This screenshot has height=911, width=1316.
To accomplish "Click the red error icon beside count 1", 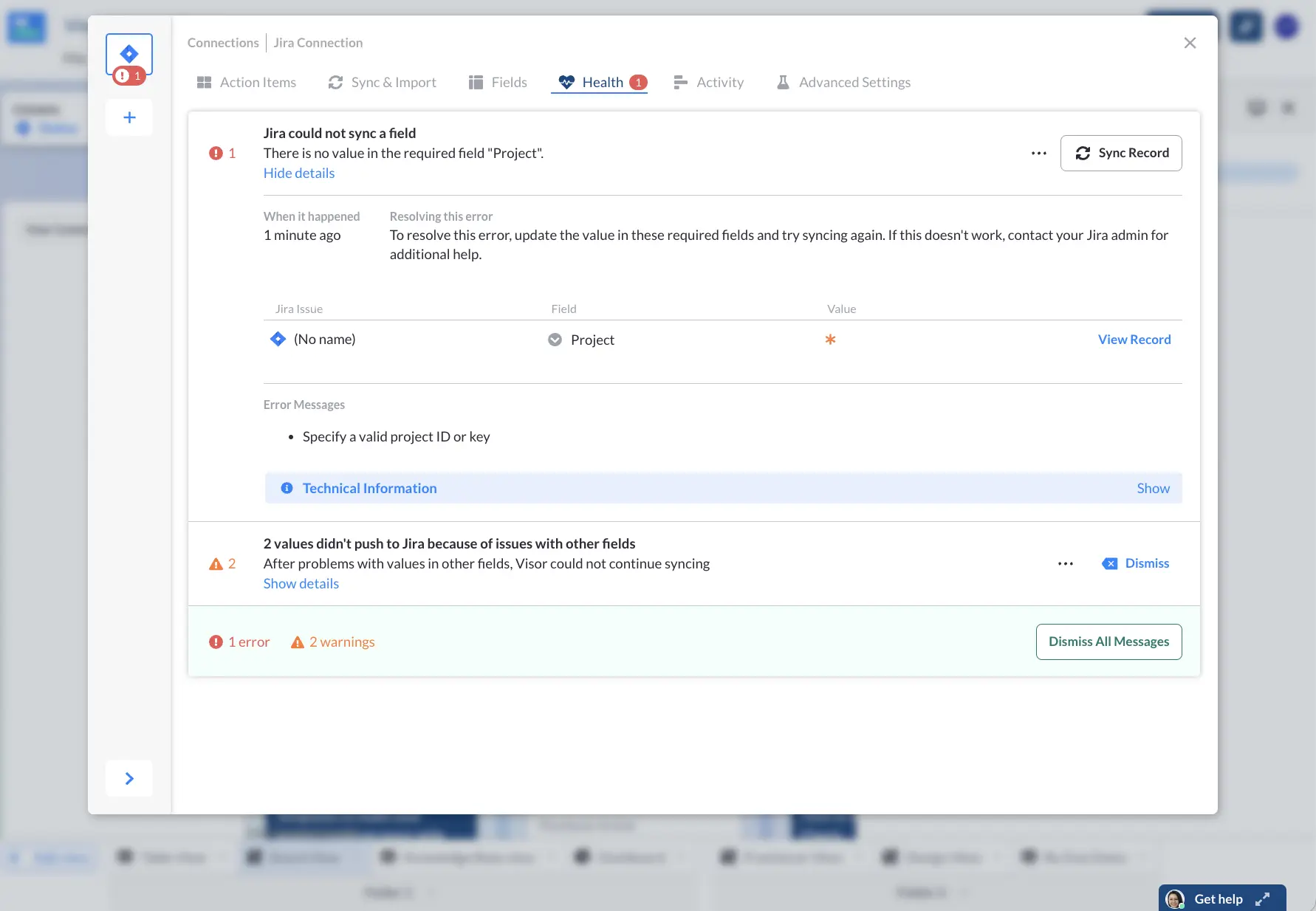I will (216, 153).
